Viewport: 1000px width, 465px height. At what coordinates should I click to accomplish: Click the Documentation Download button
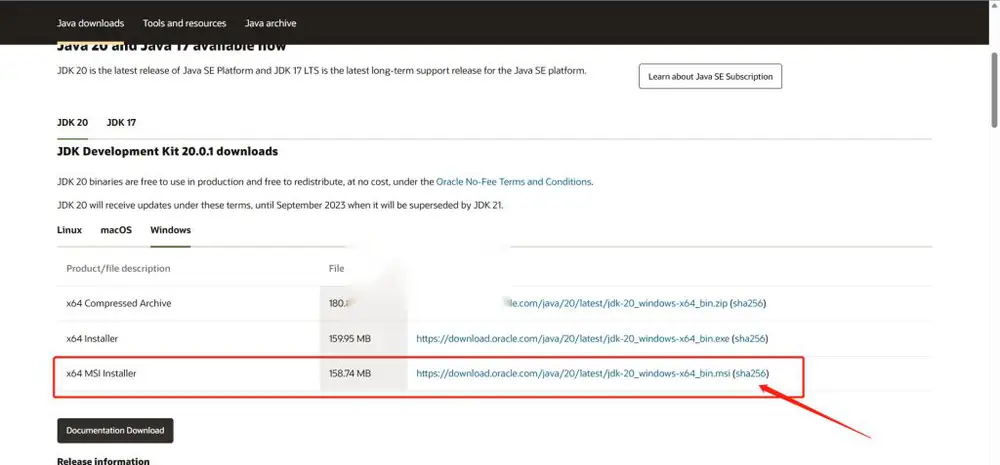pyautogui.click(x=115, y=431)
